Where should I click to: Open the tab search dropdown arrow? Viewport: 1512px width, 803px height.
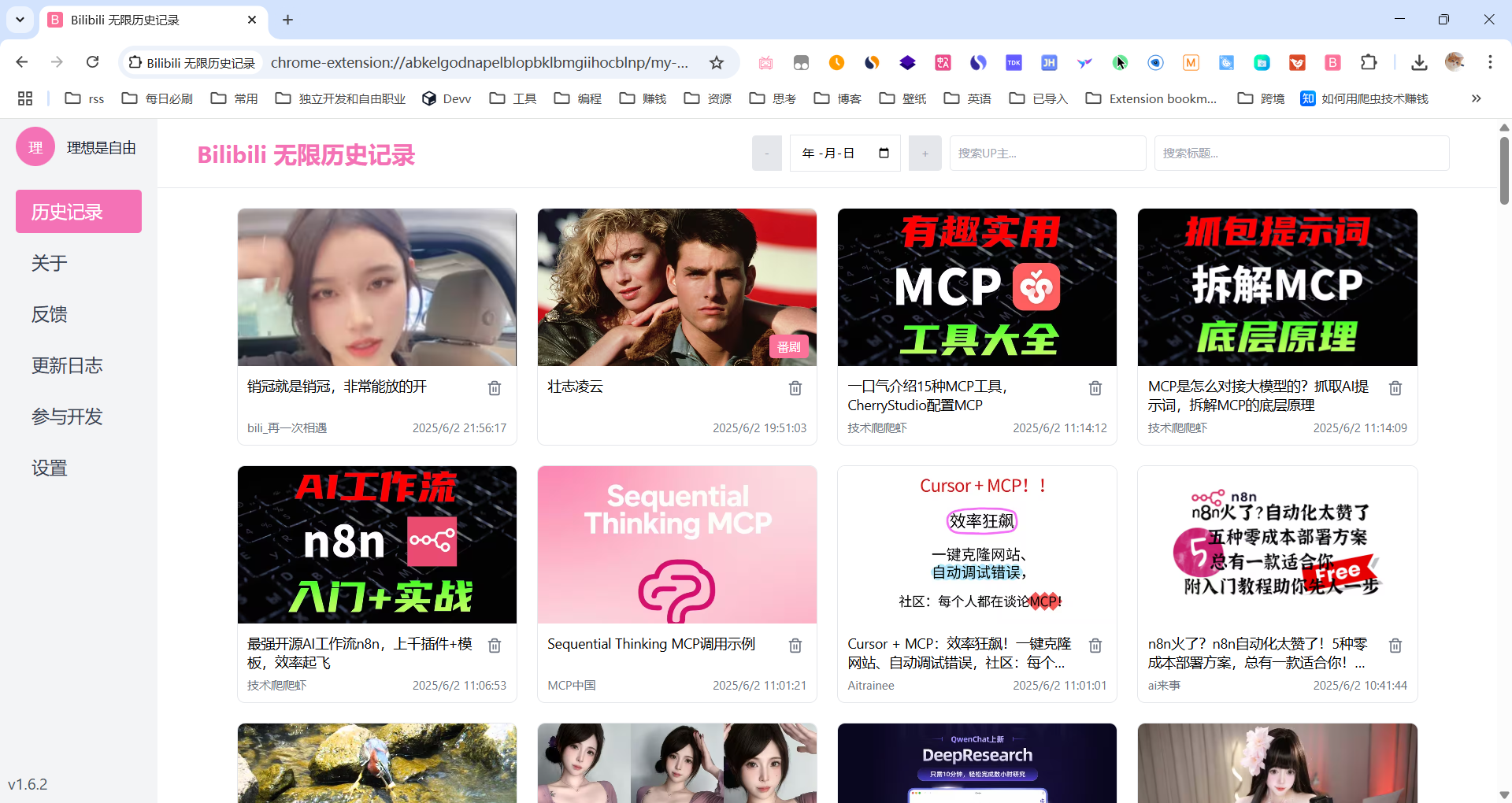[20, 20]
